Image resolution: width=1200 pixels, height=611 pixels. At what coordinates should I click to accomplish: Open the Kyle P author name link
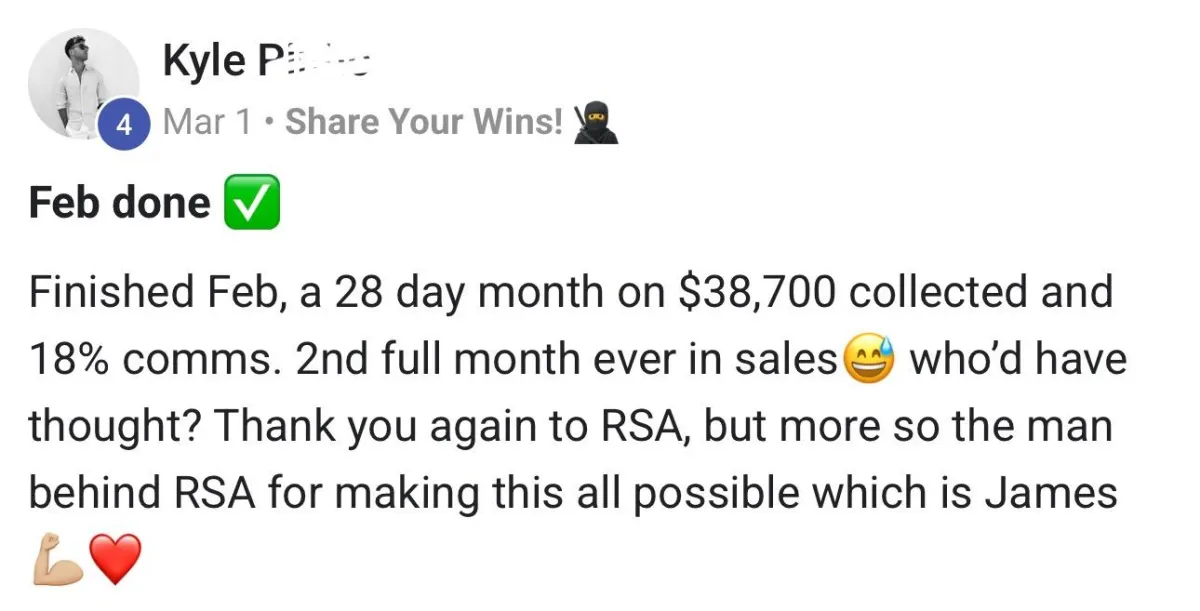[266, 61]
